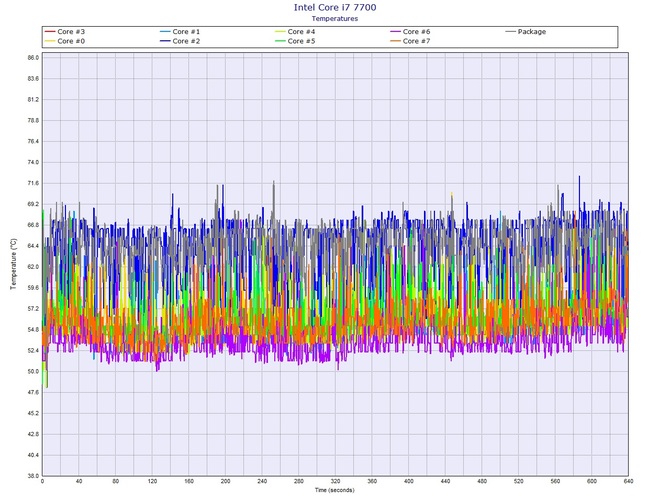
Task: Click the 38.0 y-axis value
Action: tap(33, 476)
